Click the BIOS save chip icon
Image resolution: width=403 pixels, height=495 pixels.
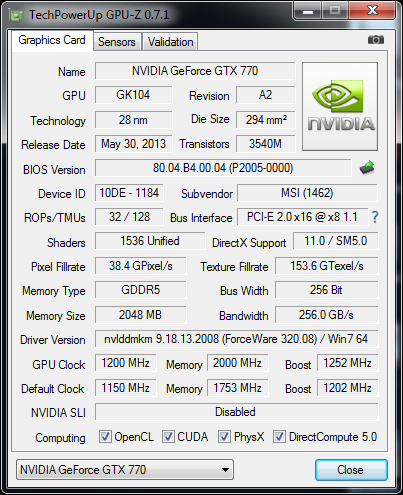point(367,168)
